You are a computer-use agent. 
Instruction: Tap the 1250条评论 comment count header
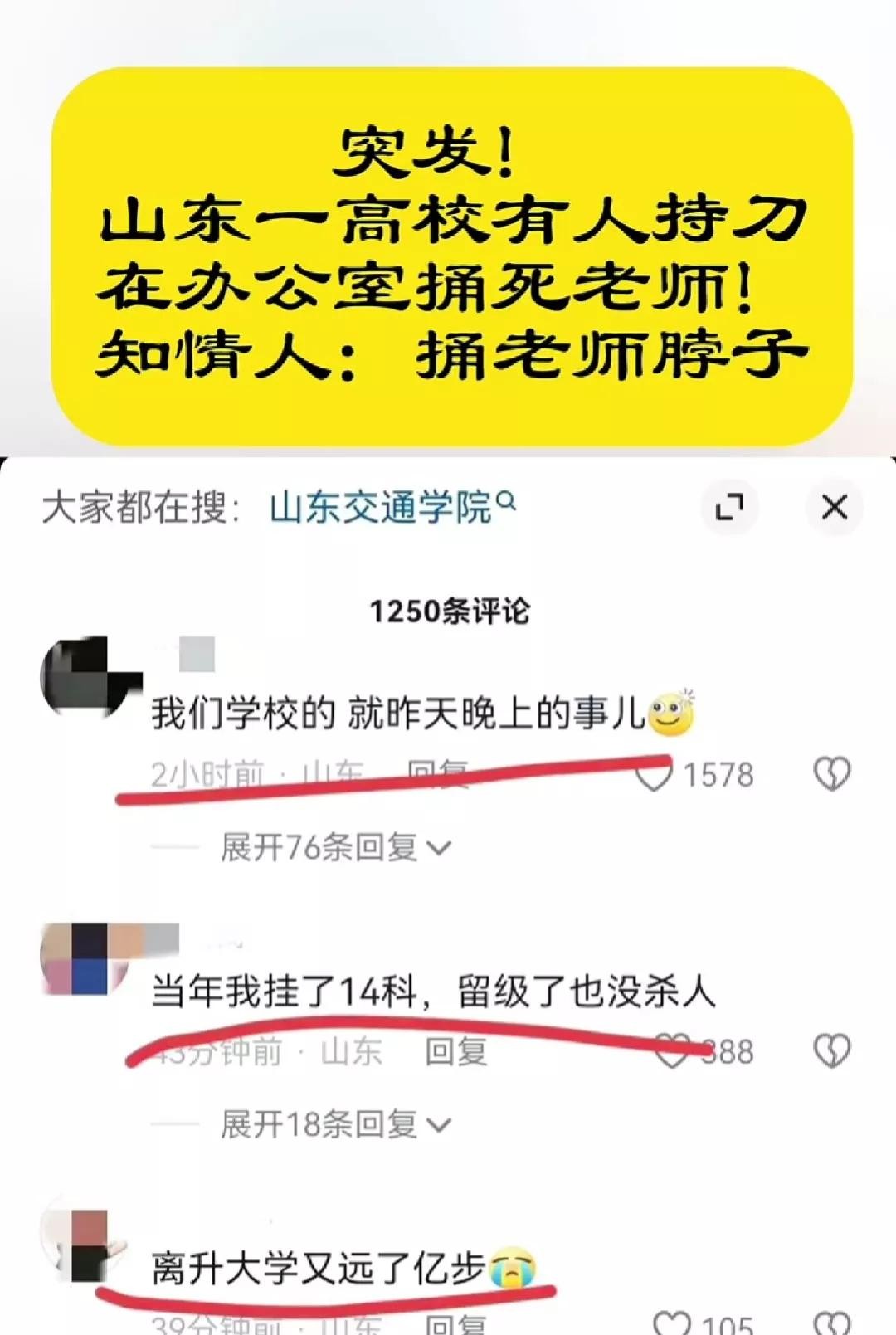449,611
